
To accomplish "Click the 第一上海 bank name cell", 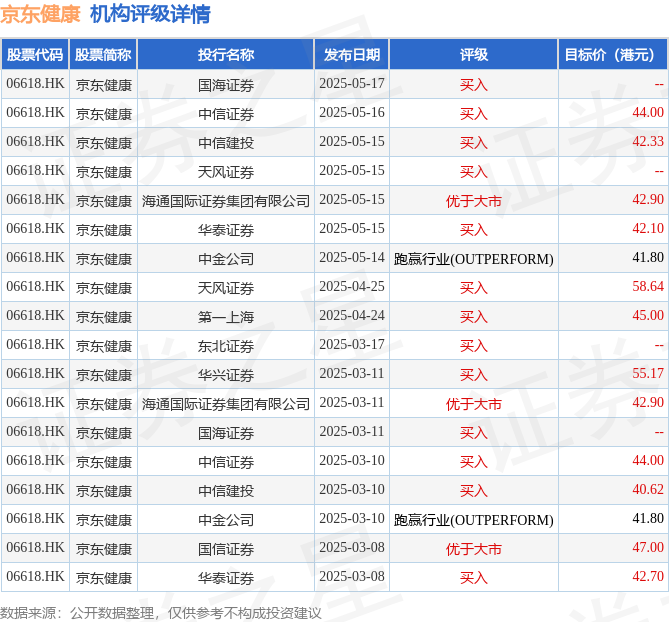I will pos(226,317).
